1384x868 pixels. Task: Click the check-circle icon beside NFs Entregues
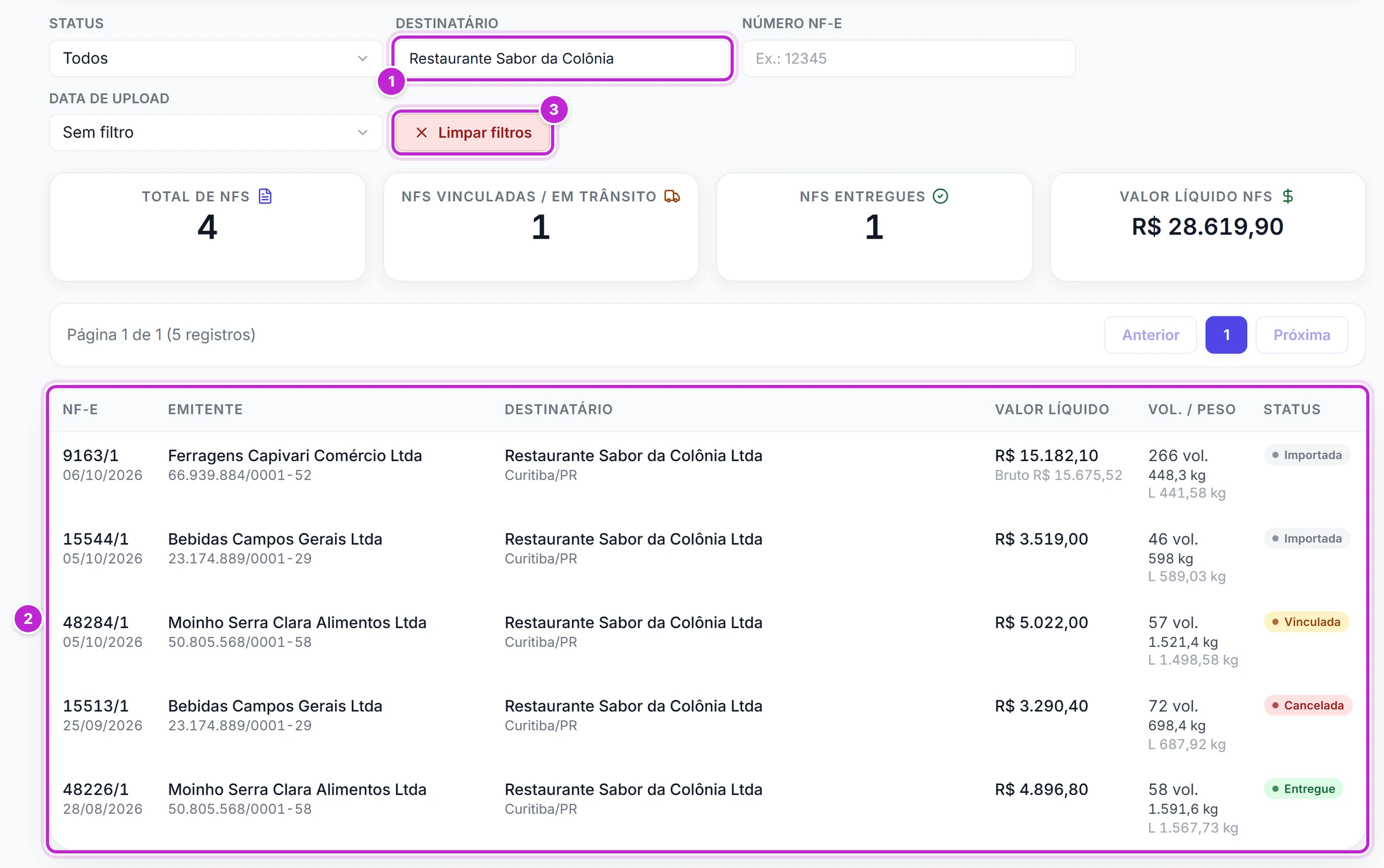[x=941, y=197]
